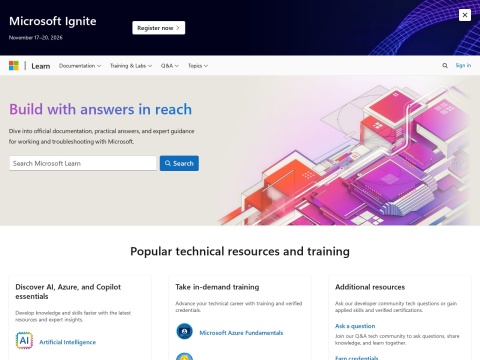Close the Microsoft Ignite banner
The height and width of the screenshot is (360, 480).
[465, 15]
